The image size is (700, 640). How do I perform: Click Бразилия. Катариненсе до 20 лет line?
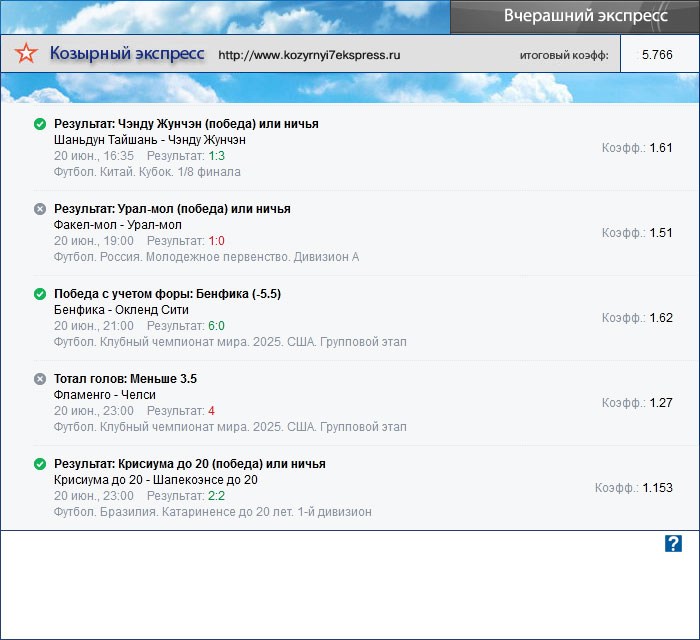click(x=212, y=512)
